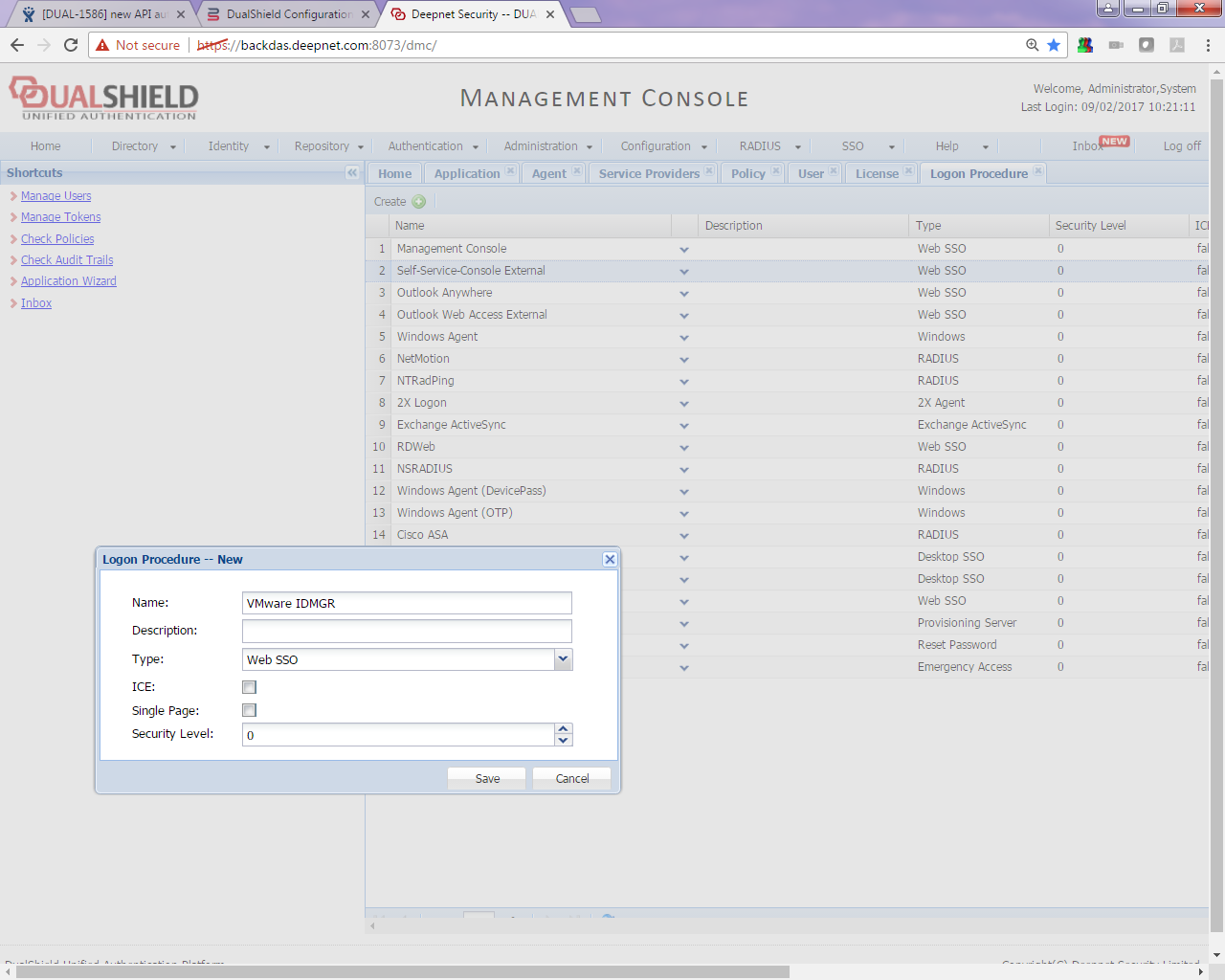Screen dimensions: 1225x980
Task: Close the Policy tab via x icon
Action: tap(776, 171)
